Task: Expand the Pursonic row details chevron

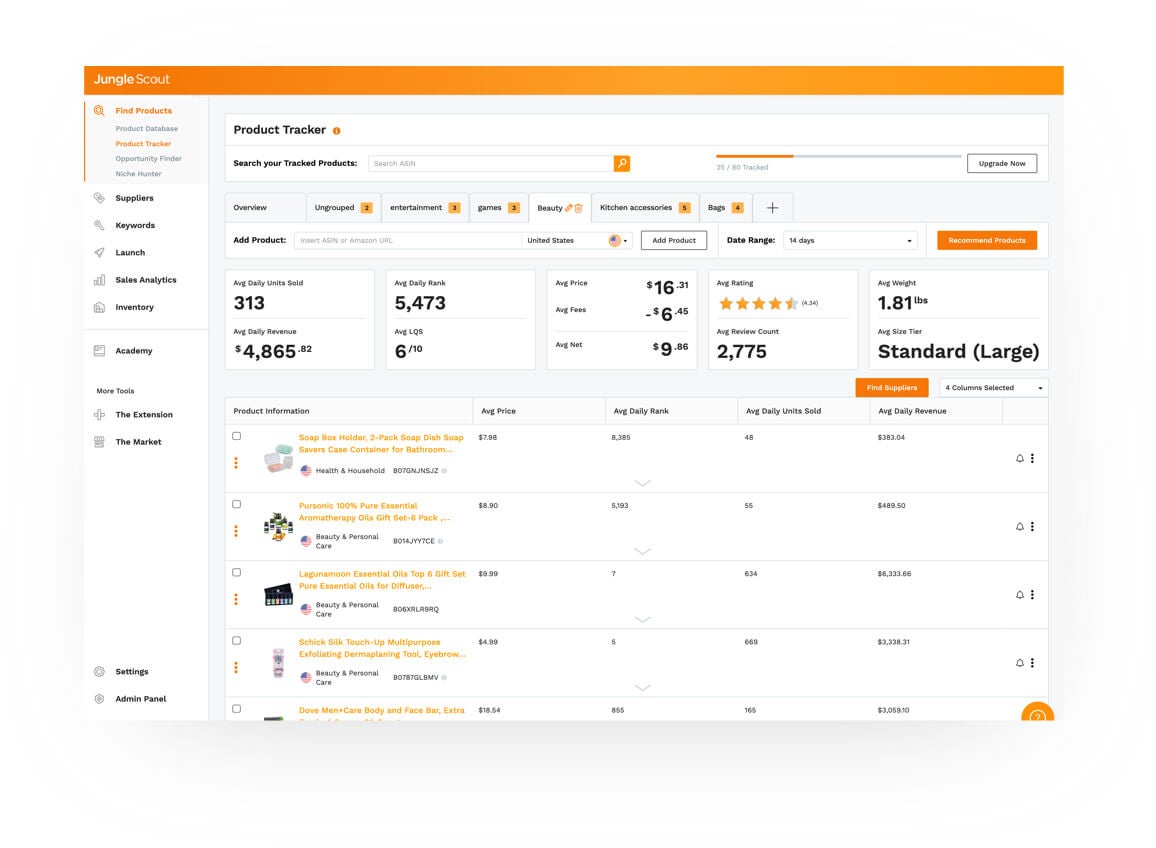Action: pyautogui.click(x=642, y=551)
